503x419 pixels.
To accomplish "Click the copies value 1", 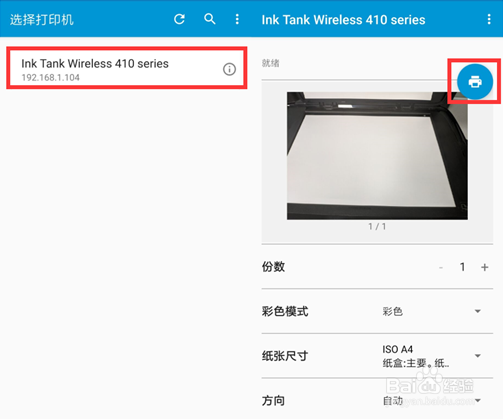I will 462,267.
